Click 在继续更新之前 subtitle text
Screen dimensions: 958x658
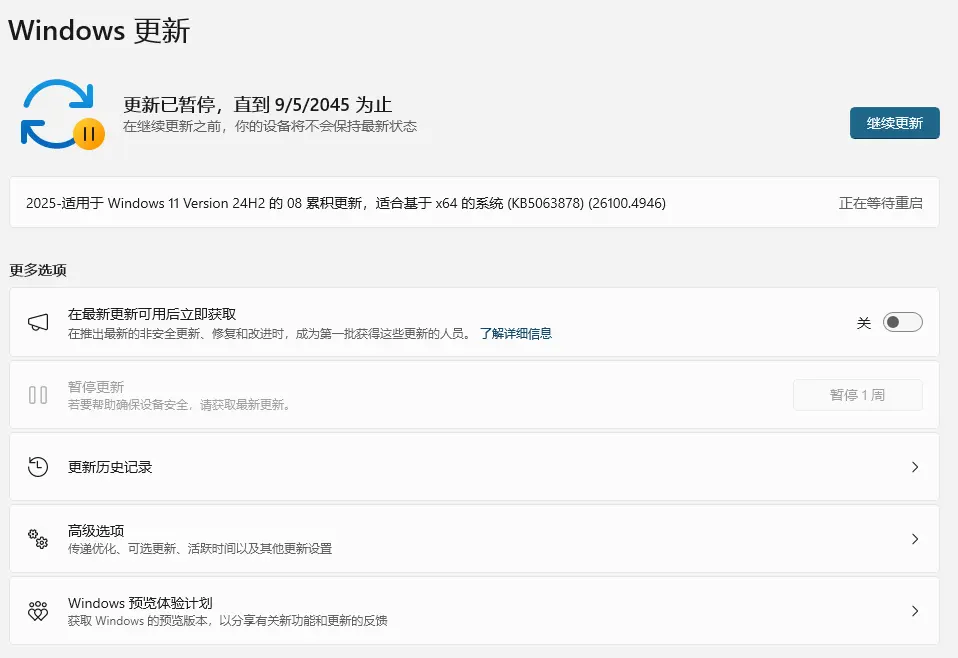click(x=270, y=126)
